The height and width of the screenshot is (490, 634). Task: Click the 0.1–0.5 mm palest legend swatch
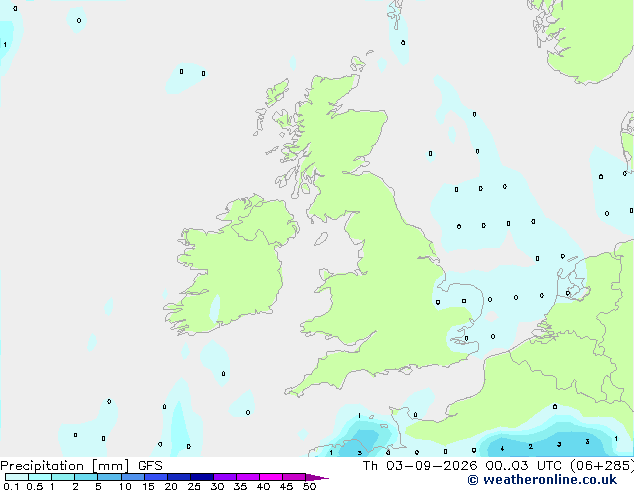pyautogui.click(x=17, y=477)
